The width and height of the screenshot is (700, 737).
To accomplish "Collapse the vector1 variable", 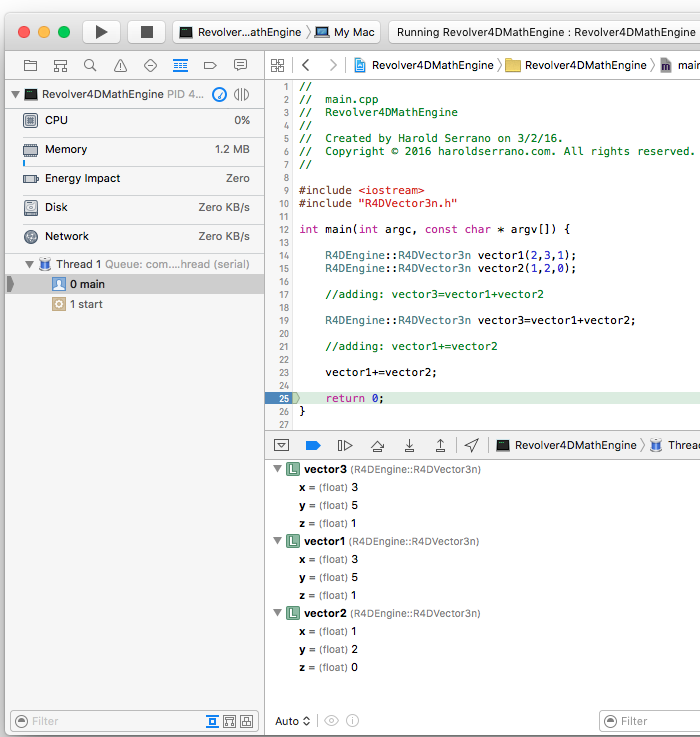I will [x=278, y=541].
